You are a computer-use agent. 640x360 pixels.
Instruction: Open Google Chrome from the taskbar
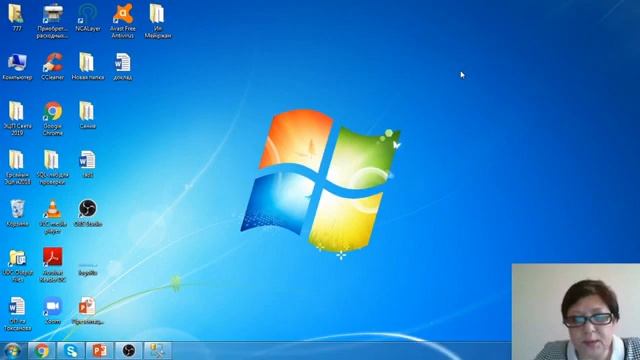coord(42,351)
